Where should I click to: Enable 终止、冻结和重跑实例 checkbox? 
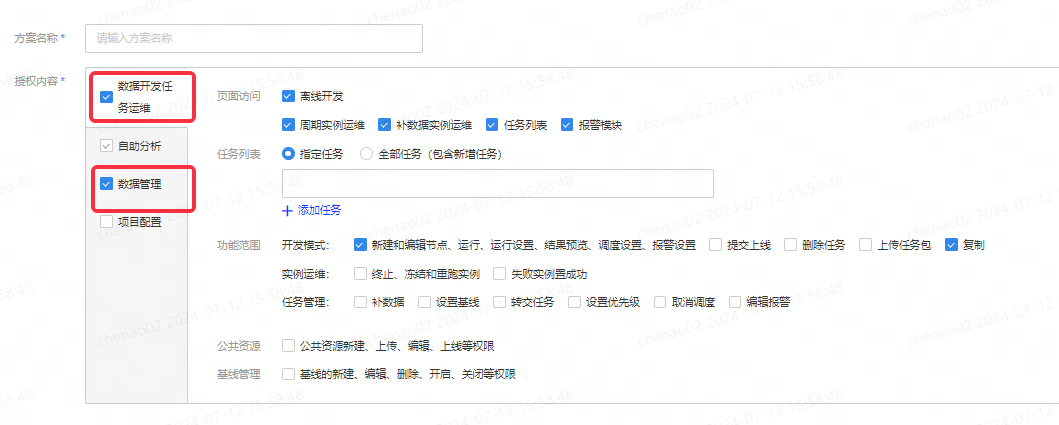[360, 274]
